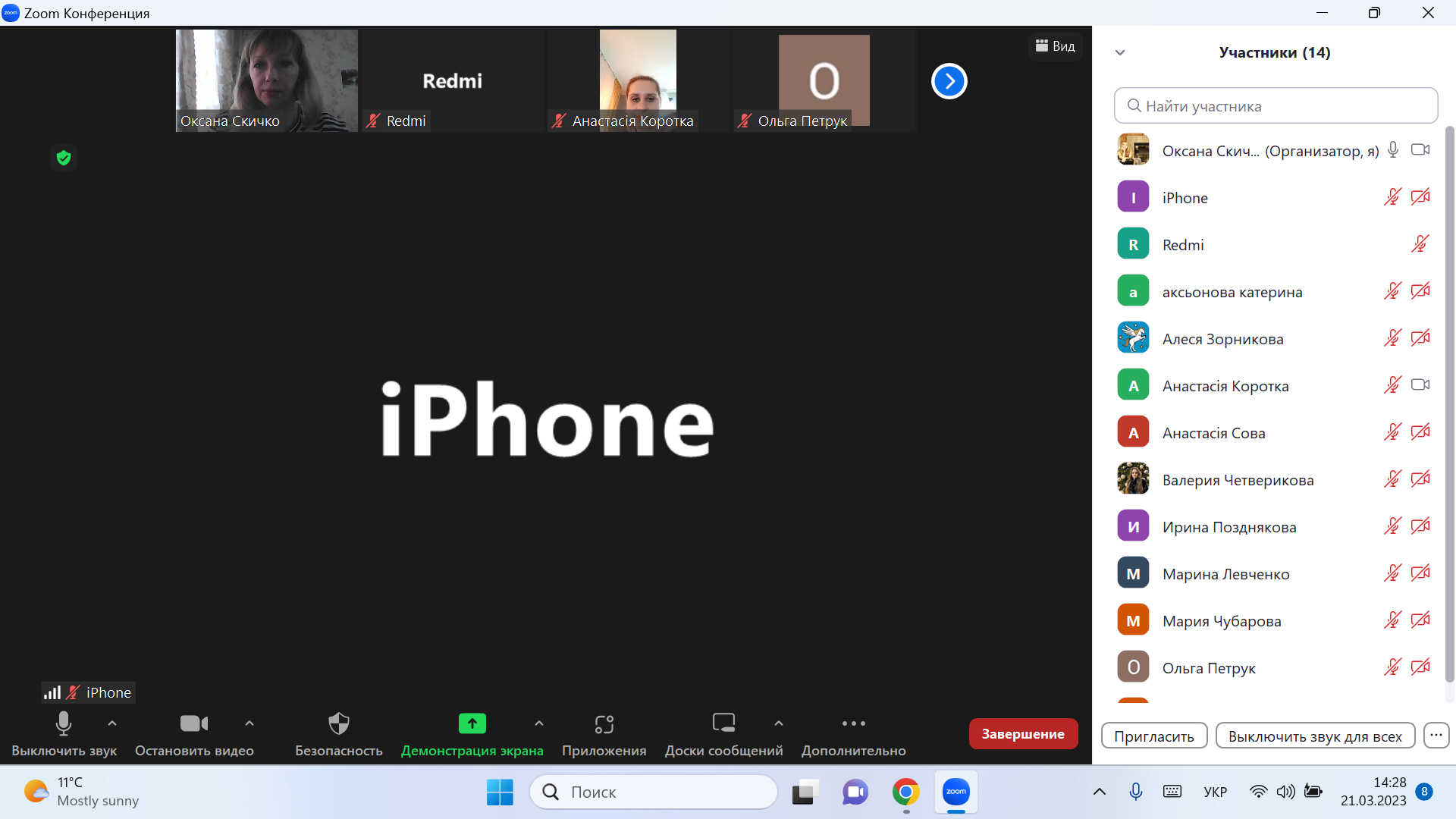Select participant Ирина Позднякова row

click(1276, 526)
